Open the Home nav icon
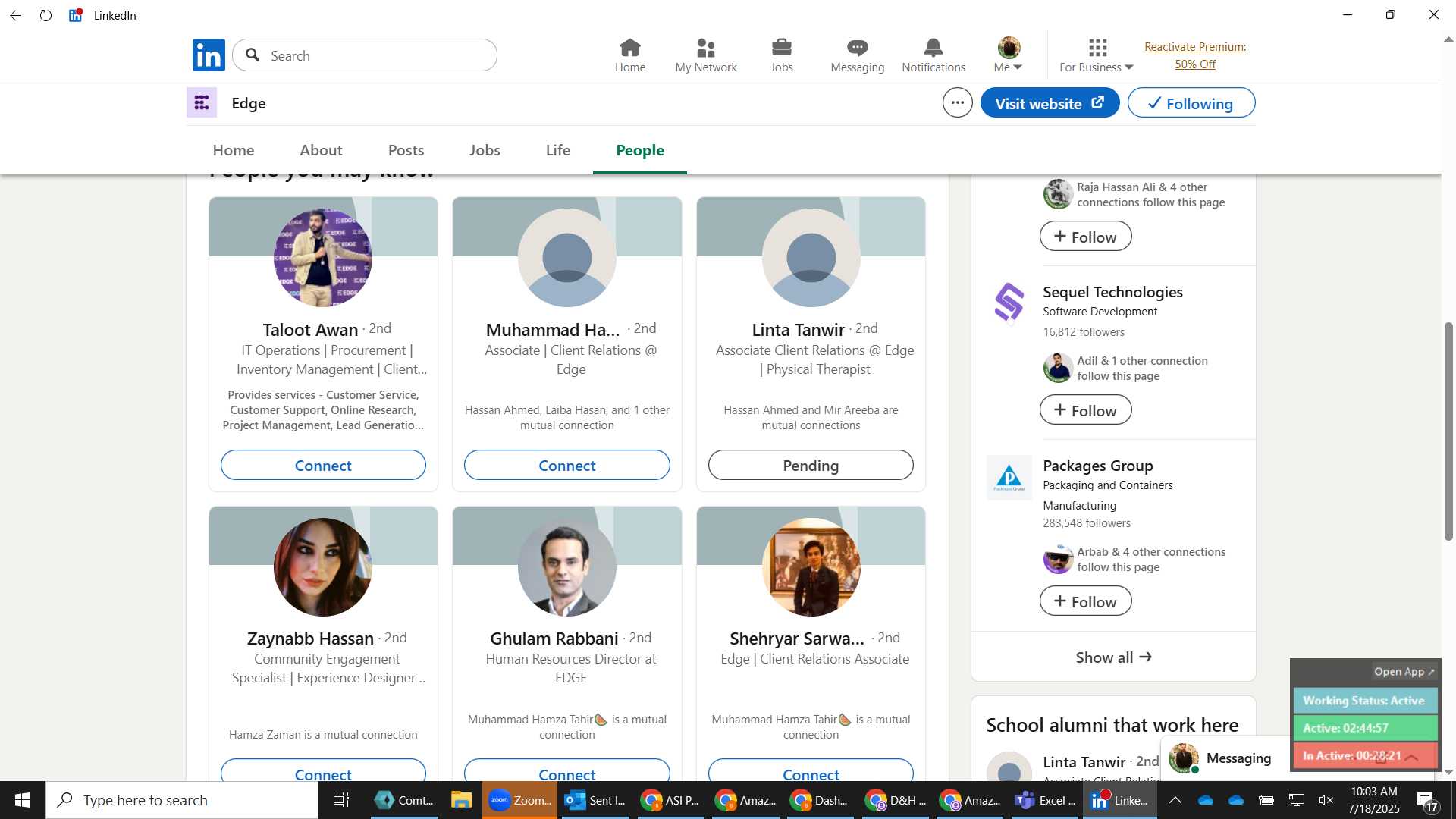 click(x=630, y=55)
